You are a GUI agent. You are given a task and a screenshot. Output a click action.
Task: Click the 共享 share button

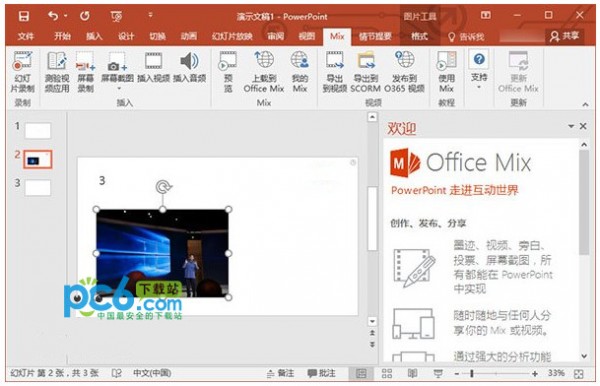[565, 36]
